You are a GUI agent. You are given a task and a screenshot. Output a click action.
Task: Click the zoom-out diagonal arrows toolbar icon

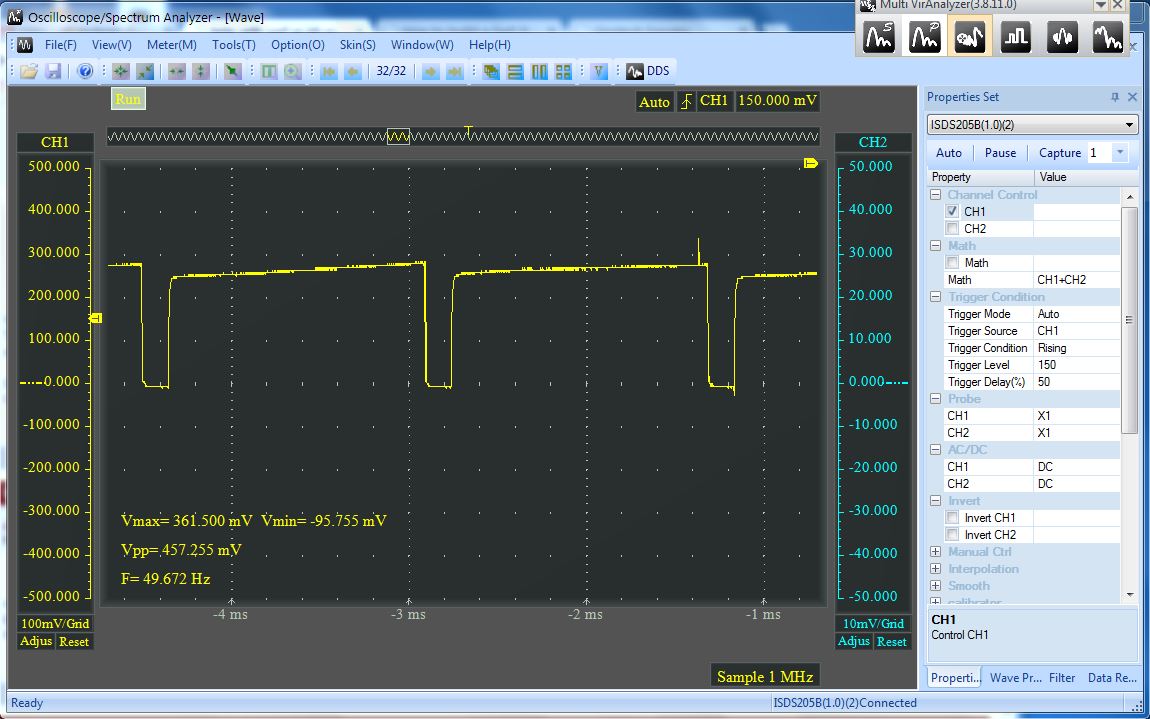[x=145, y=71]
